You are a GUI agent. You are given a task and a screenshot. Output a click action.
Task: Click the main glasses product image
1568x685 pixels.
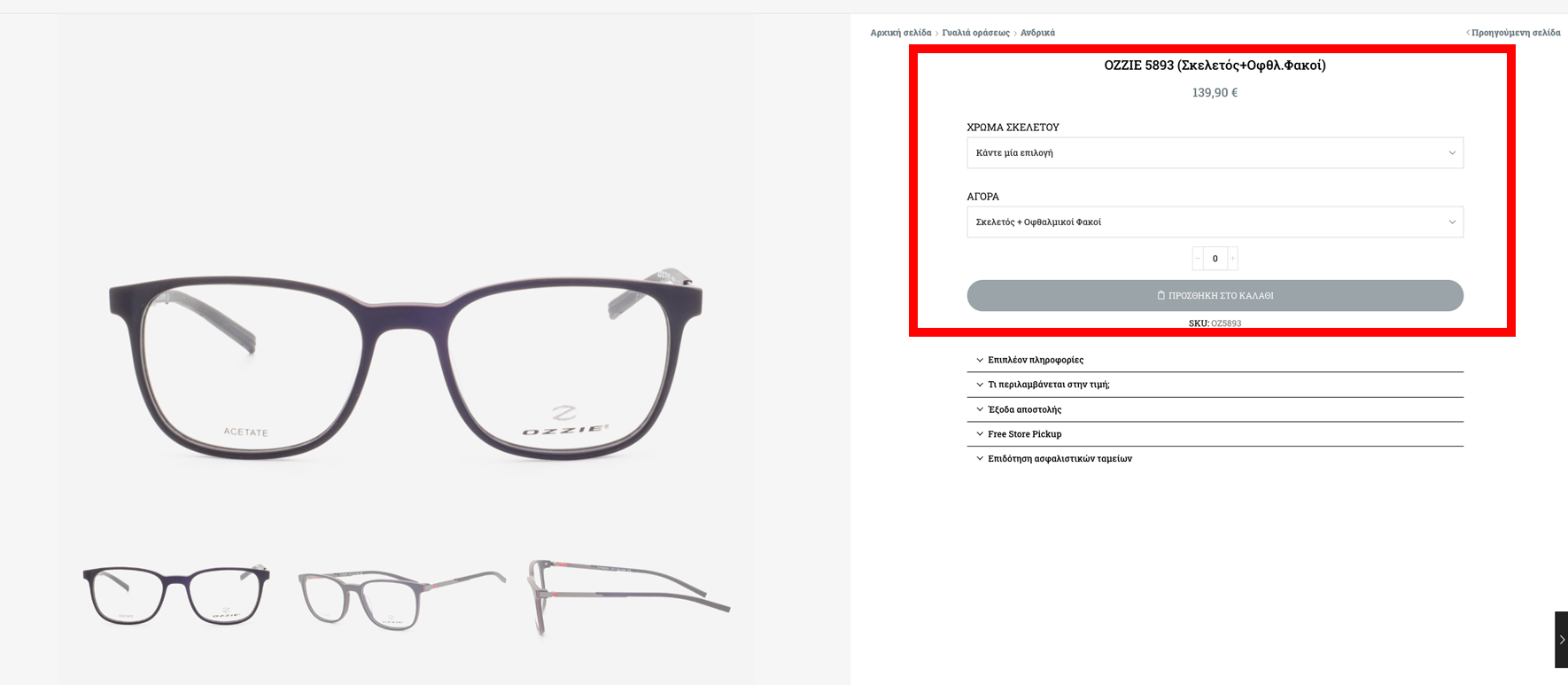coord(406,365)
